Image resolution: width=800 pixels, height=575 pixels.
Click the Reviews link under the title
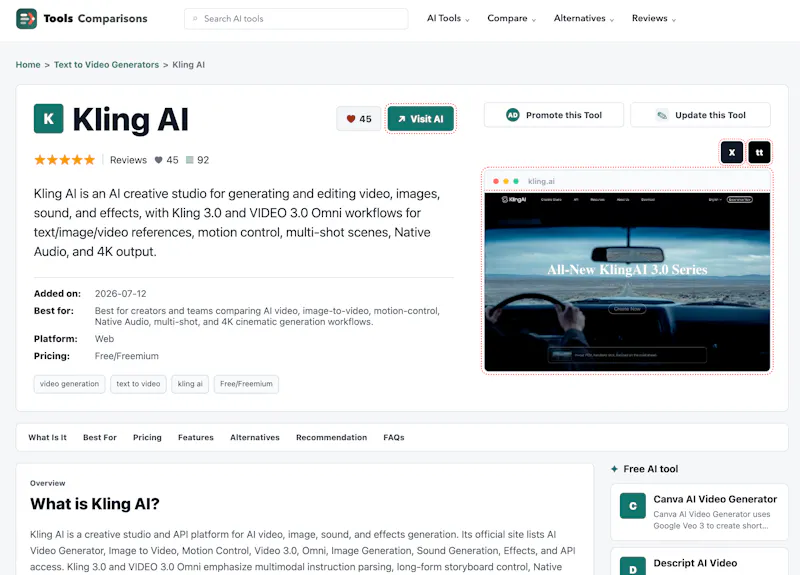[x=129, y=160]
